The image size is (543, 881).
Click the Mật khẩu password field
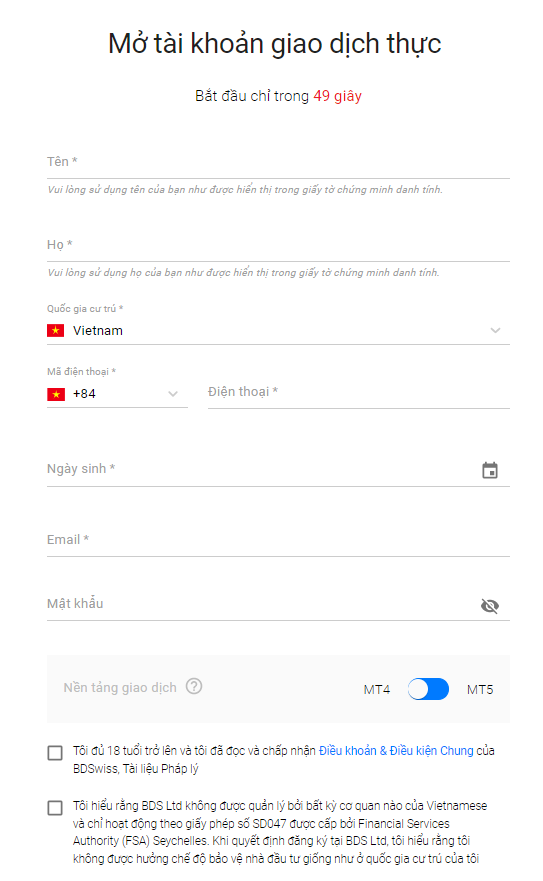point(278,605)
